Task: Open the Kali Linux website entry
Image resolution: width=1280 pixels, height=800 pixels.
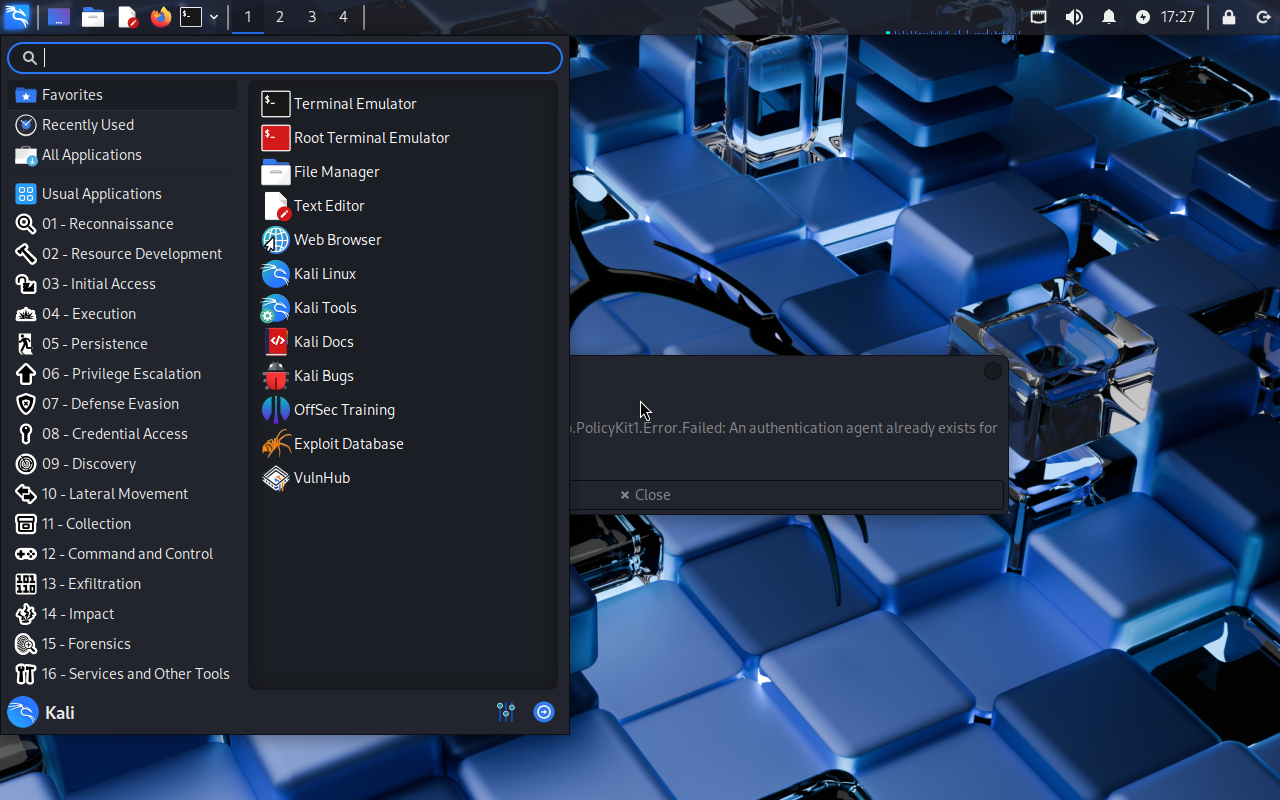Action: 402,274
